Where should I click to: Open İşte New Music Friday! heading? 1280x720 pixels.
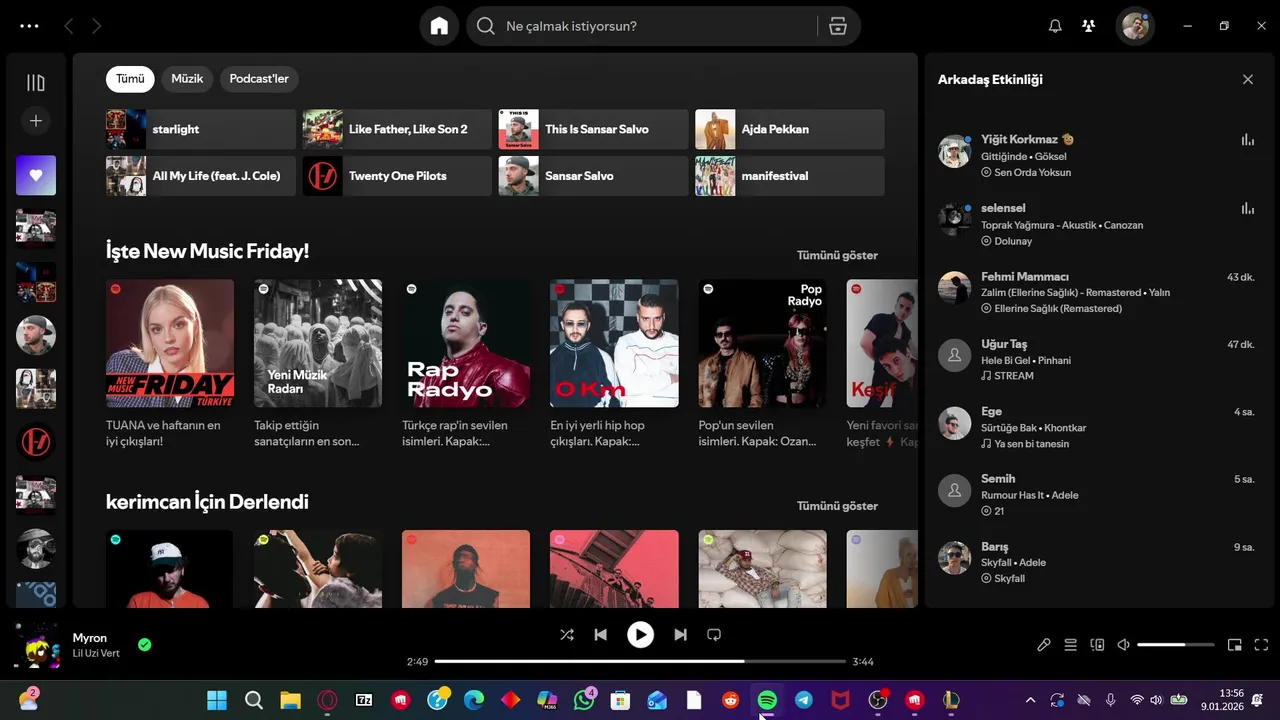208,251
